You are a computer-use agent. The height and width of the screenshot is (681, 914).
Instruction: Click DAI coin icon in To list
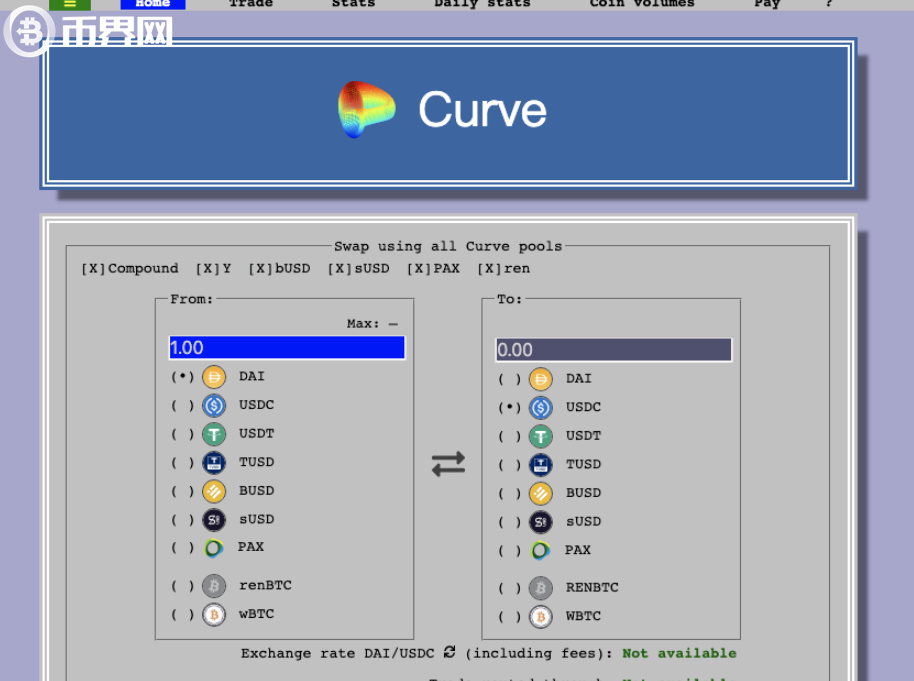tap(541, 379)
